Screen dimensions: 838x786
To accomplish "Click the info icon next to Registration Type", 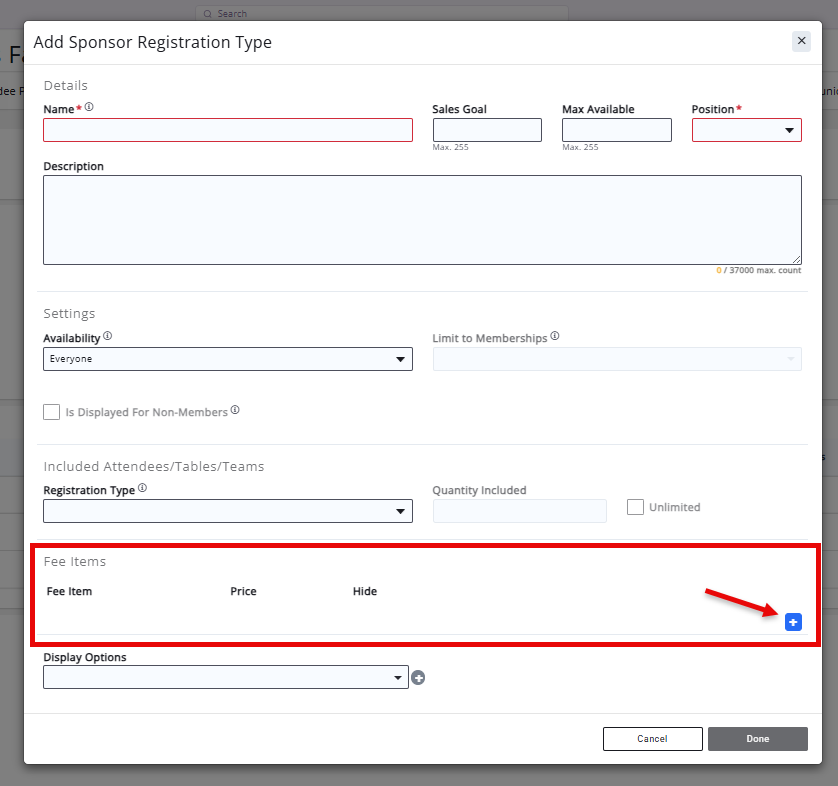I will tap(142, 488).
